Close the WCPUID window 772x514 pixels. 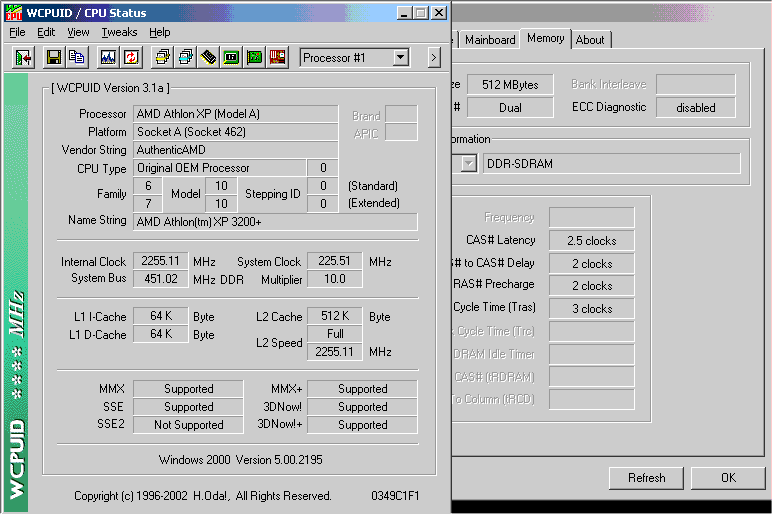tap(439, 13)
